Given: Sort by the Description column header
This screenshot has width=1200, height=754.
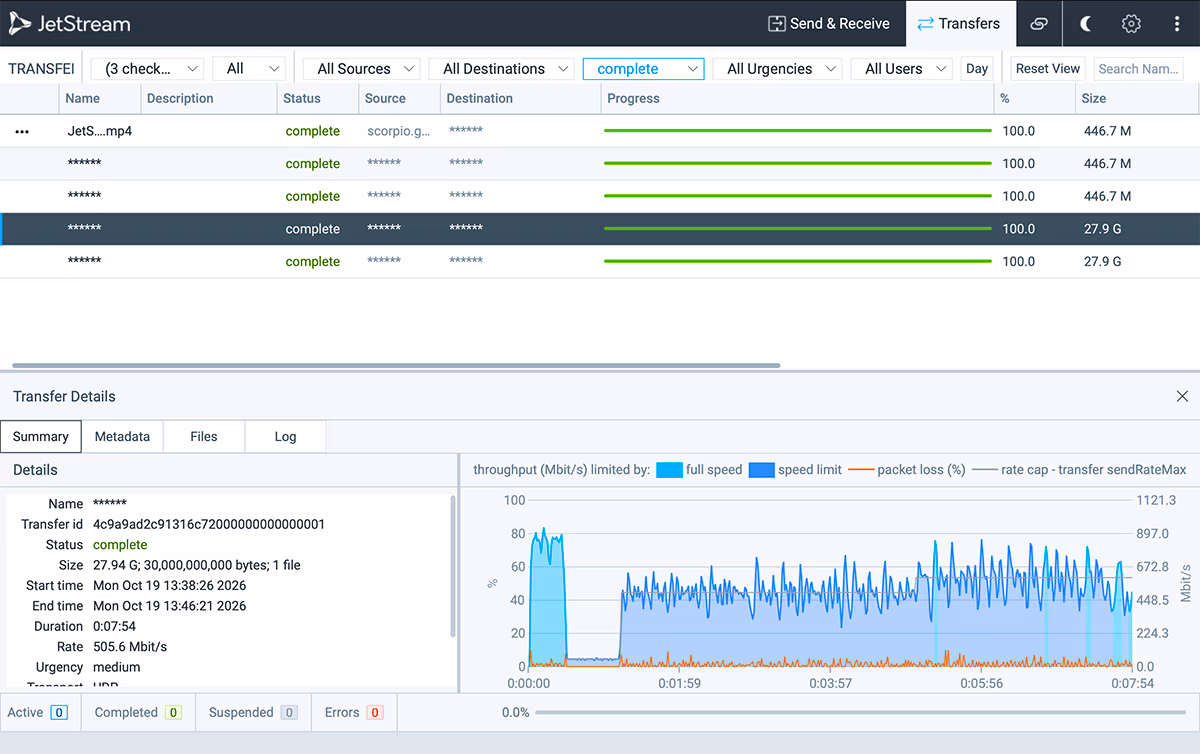Looking at the screenshot, I should pyautogui.click(x=208, y=98).
